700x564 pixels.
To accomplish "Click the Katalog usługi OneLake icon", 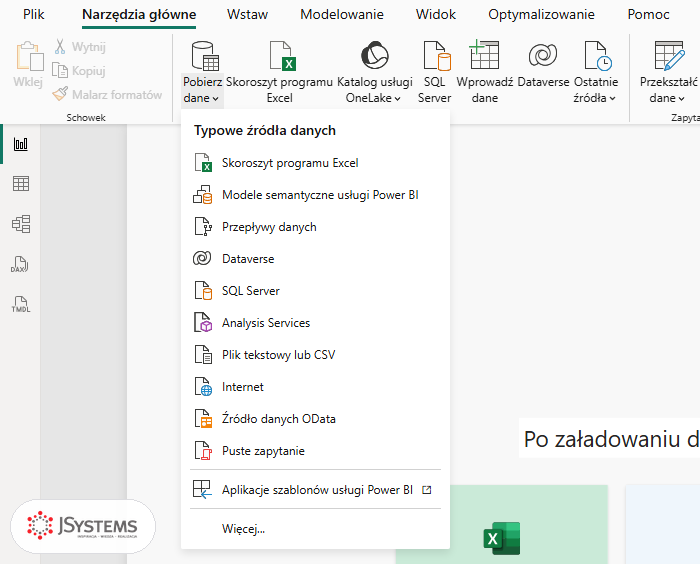I will coord(375,55).
